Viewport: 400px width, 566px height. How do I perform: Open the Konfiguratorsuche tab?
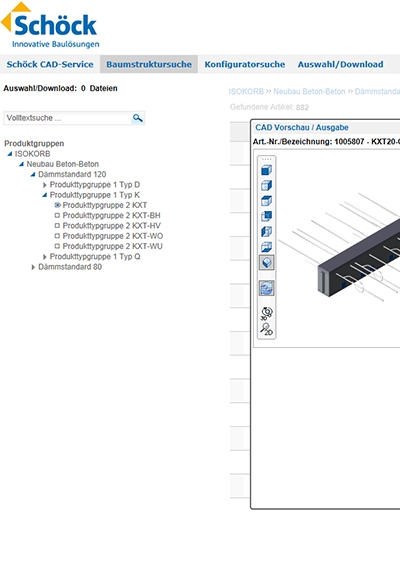pyautogui.click(x=245, y=64)
